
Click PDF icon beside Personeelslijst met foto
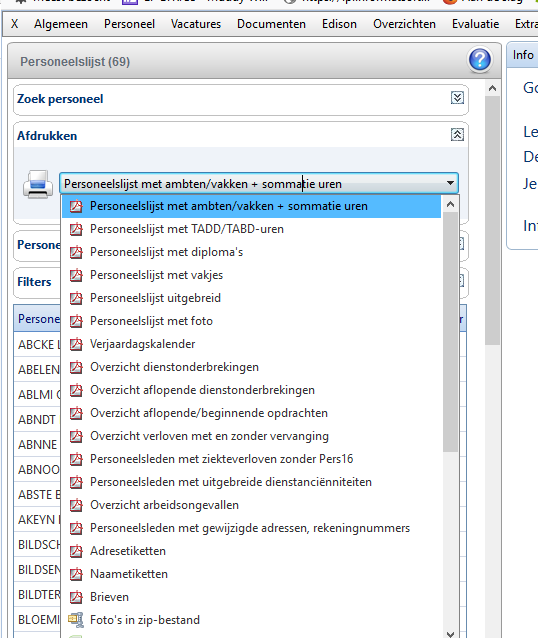click(x=76, y=321)
